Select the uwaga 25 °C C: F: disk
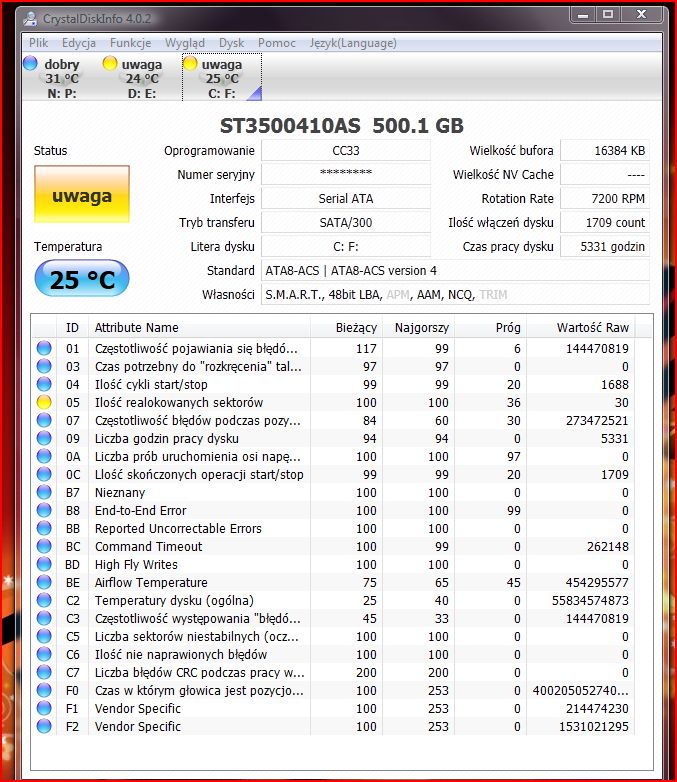The image size is (677, 782). 222,78
